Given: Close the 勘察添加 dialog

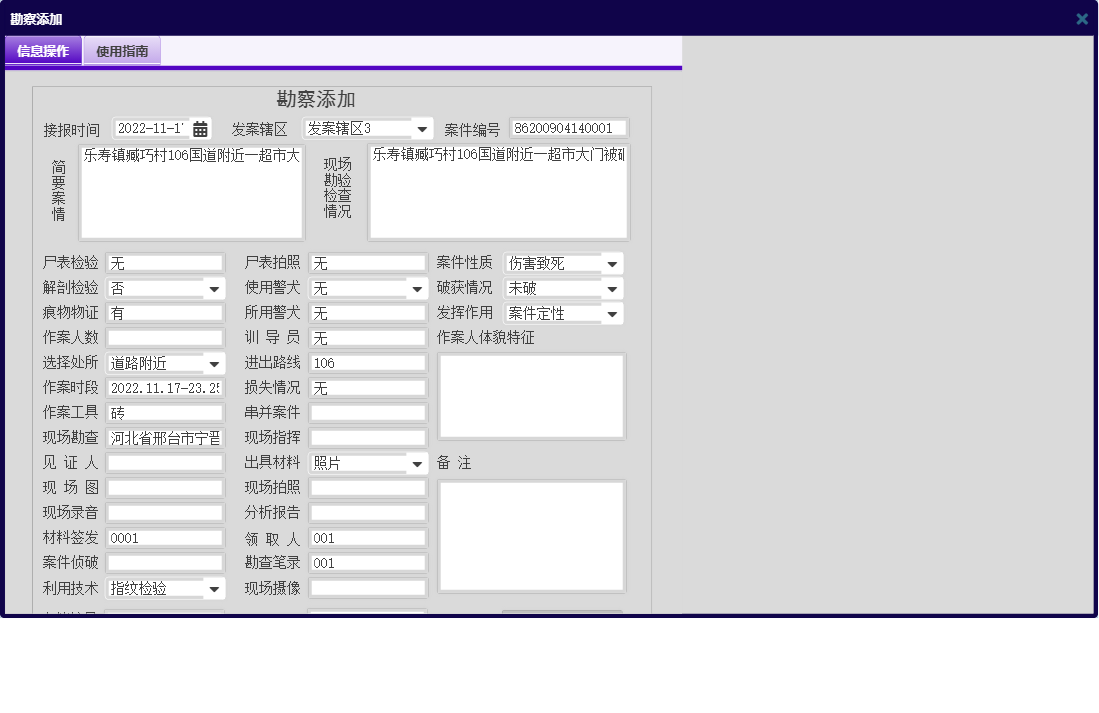Looking at the screenshot, I should pyautogui.click(x=1081, y=18).
